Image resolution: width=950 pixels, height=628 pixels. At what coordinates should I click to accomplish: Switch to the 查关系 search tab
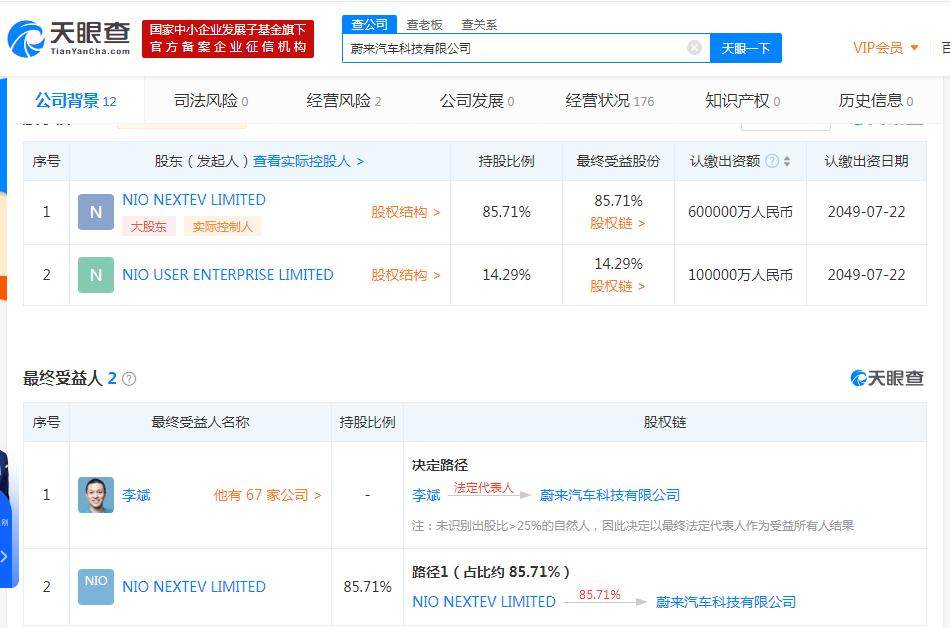[x=479, y=24]
